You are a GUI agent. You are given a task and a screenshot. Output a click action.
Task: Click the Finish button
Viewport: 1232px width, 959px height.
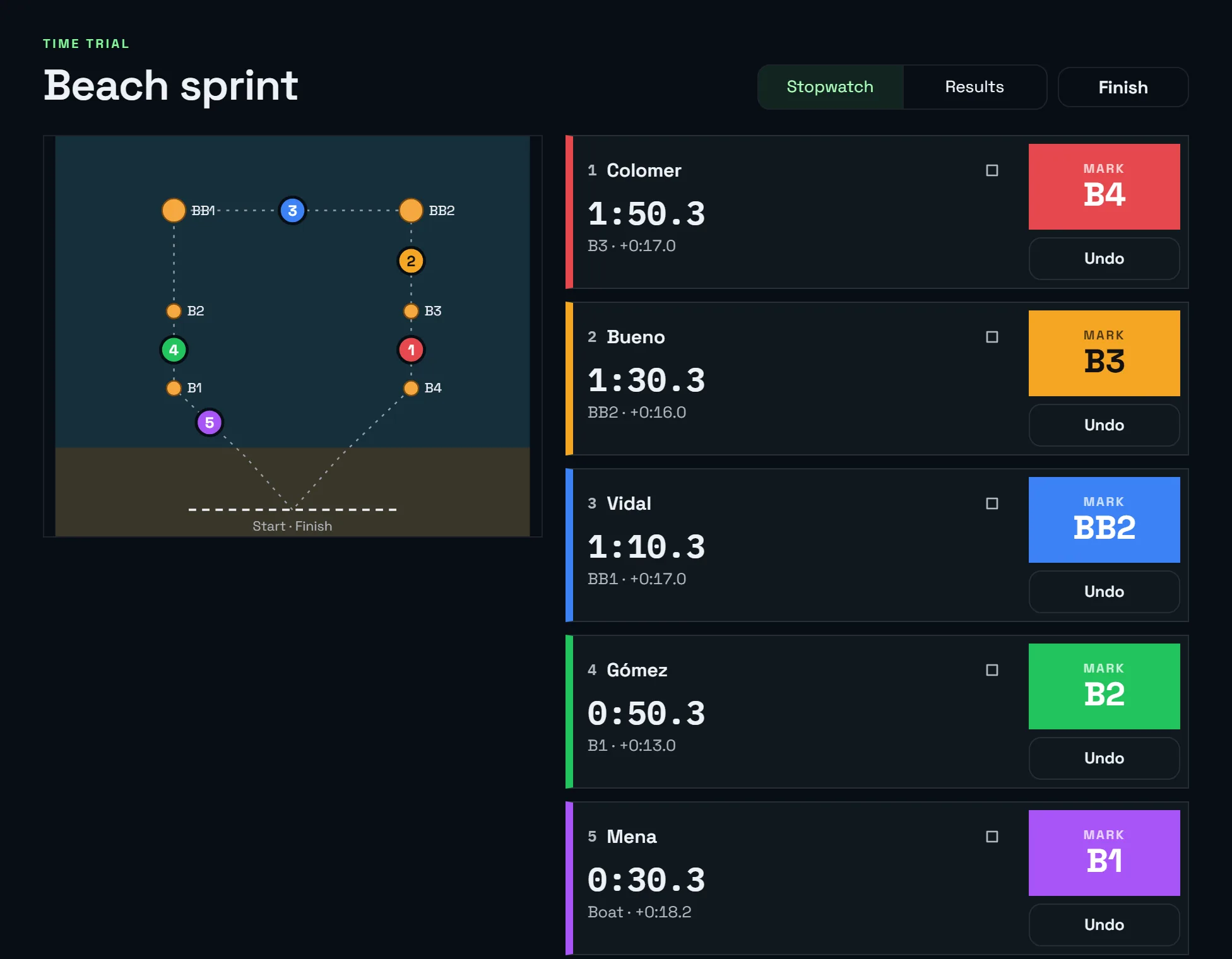pyautogui.click(x=1123, y=87)
